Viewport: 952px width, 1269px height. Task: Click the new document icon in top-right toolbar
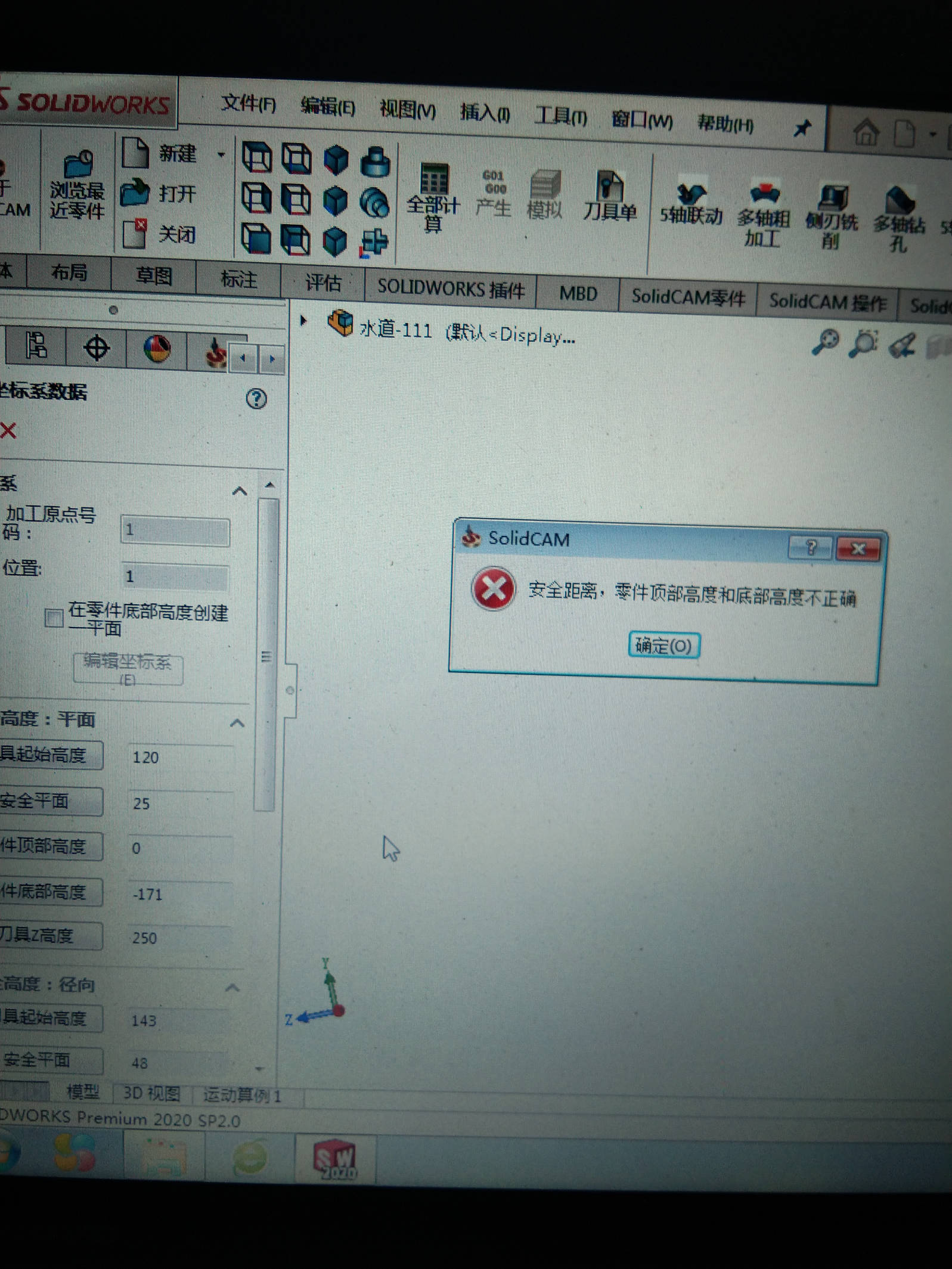(904, 134)
